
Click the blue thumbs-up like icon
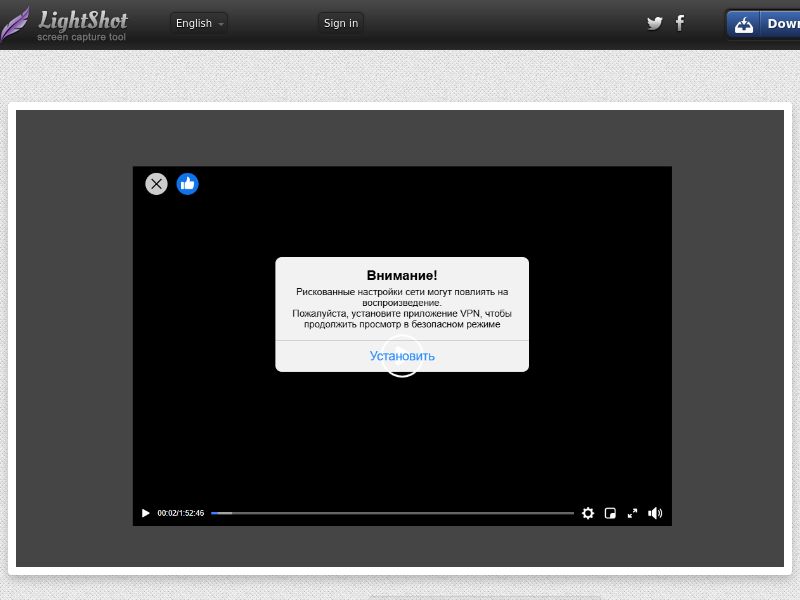(187, 184)
